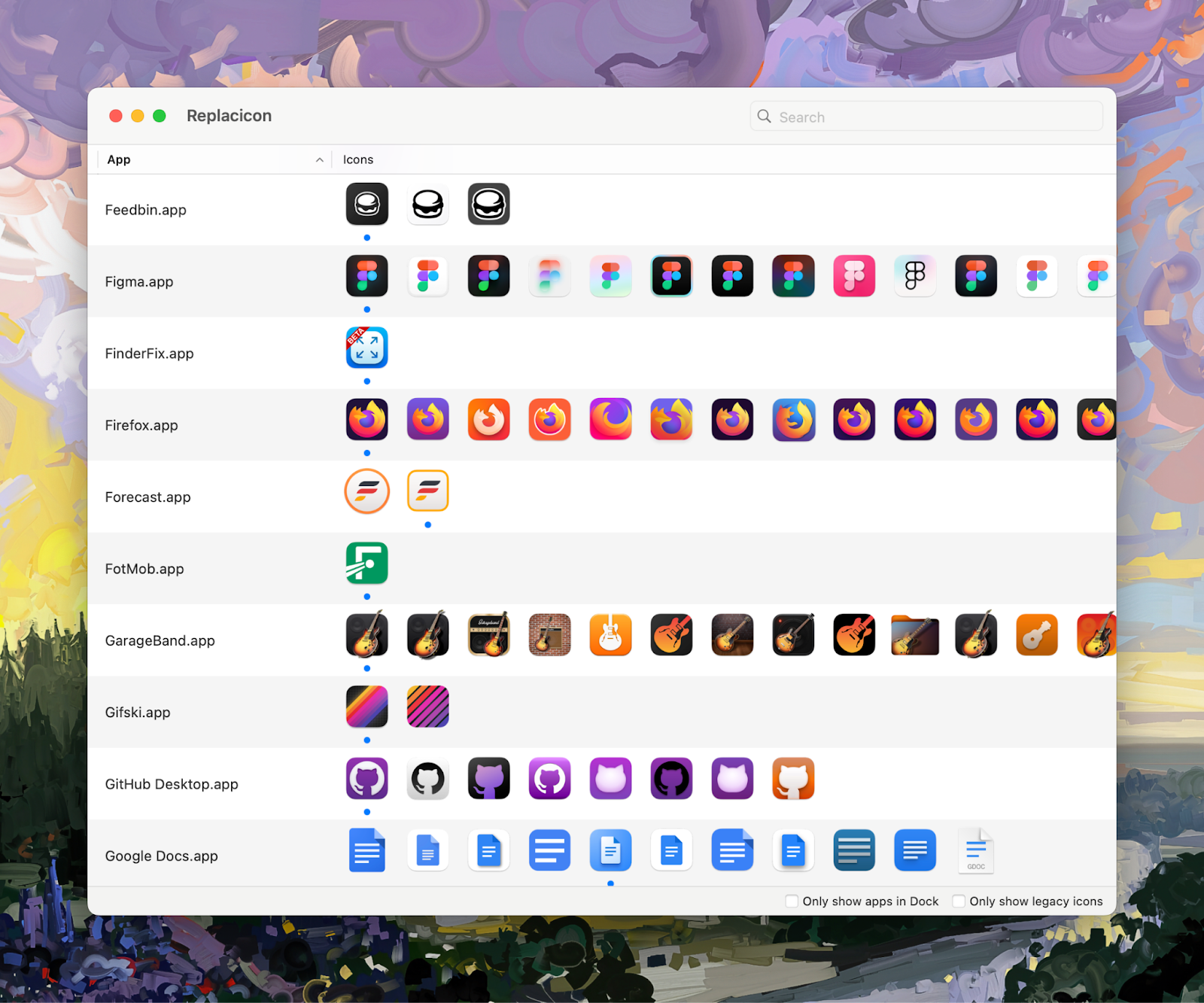Select the pink Figma icon

coord(854,275)
